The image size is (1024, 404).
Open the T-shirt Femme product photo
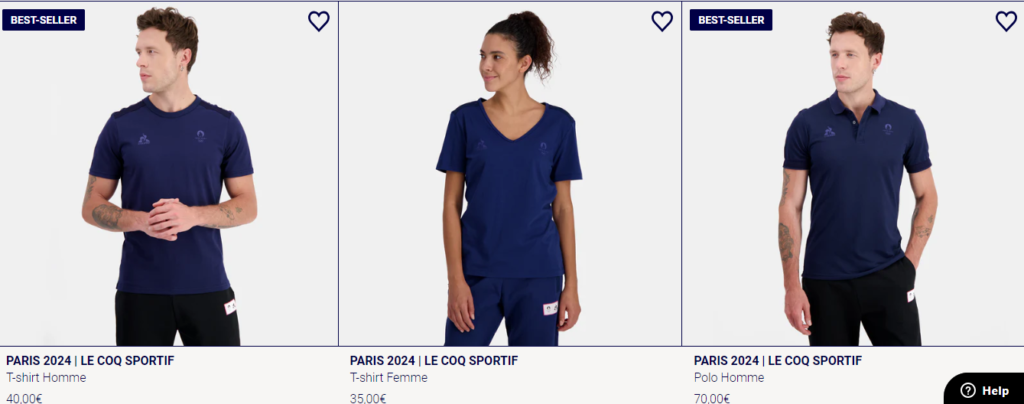[x=510, y=174]
